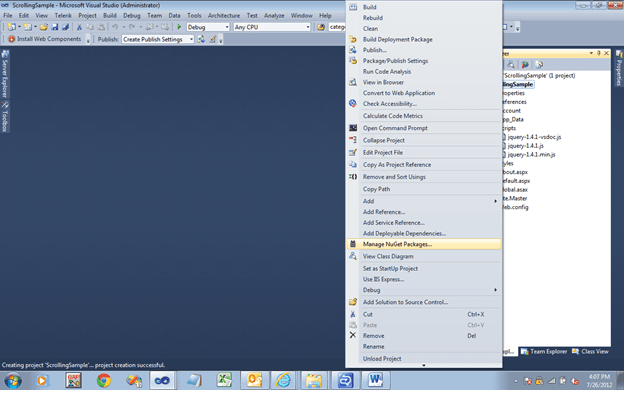The height and width of the screenshot is (400, 626).
Task: Select Set as StartUp Project
Action: coord(424,268)
